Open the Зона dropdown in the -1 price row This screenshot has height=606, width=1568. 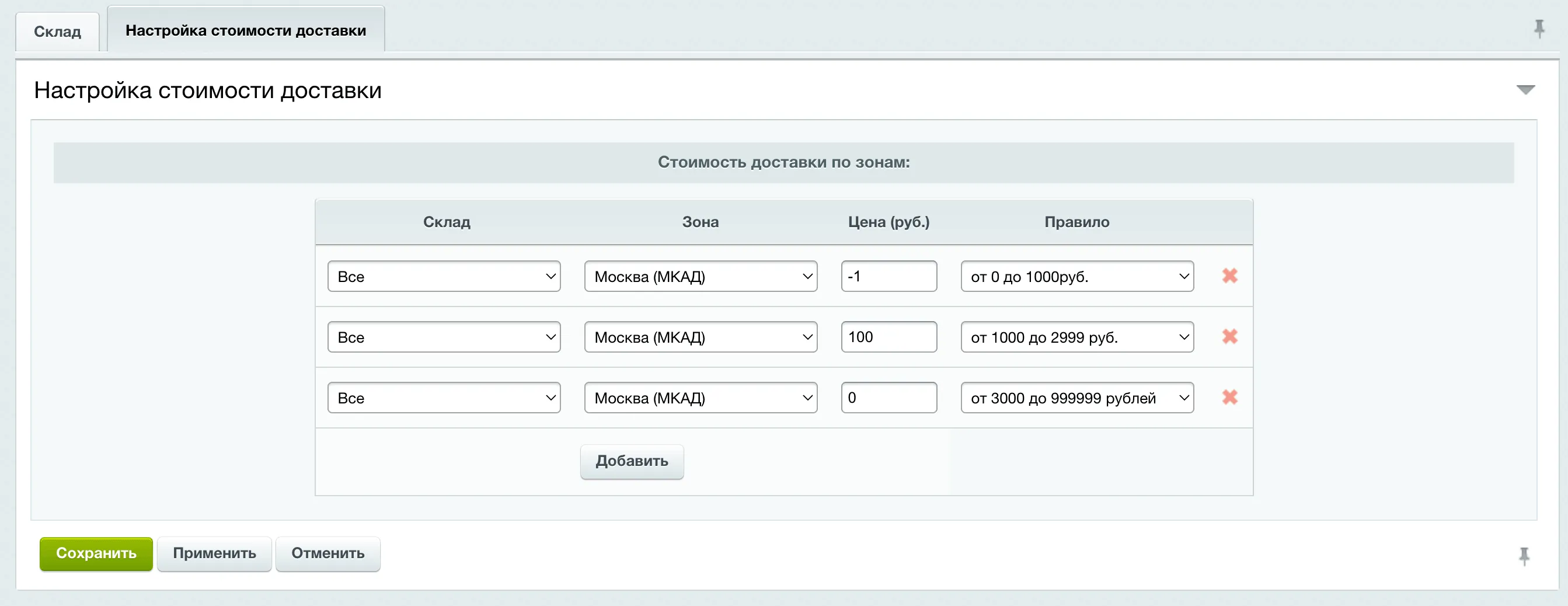click(x=701, y=277)
